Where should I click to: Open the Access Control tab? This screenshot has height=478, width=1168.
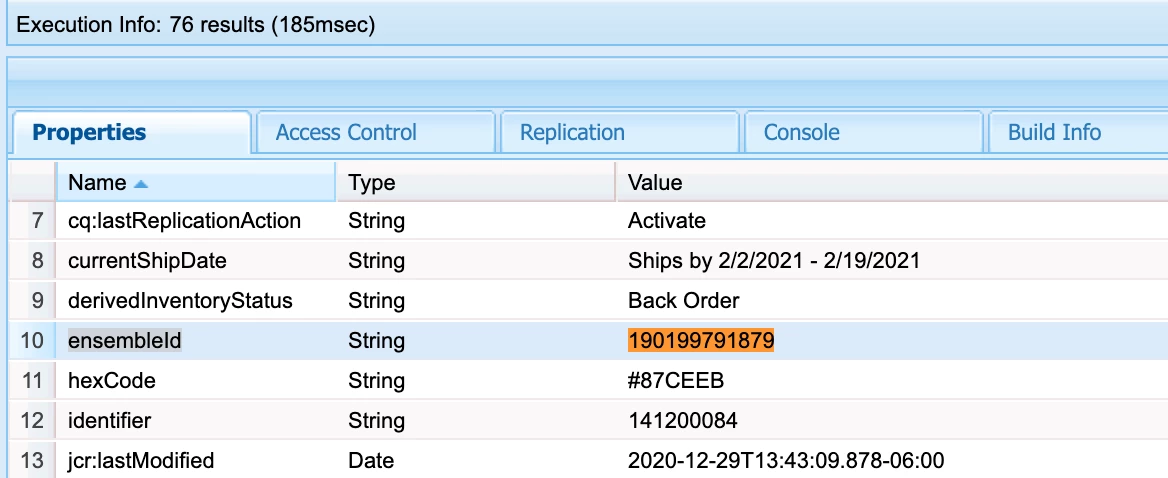tap(346, 132)
